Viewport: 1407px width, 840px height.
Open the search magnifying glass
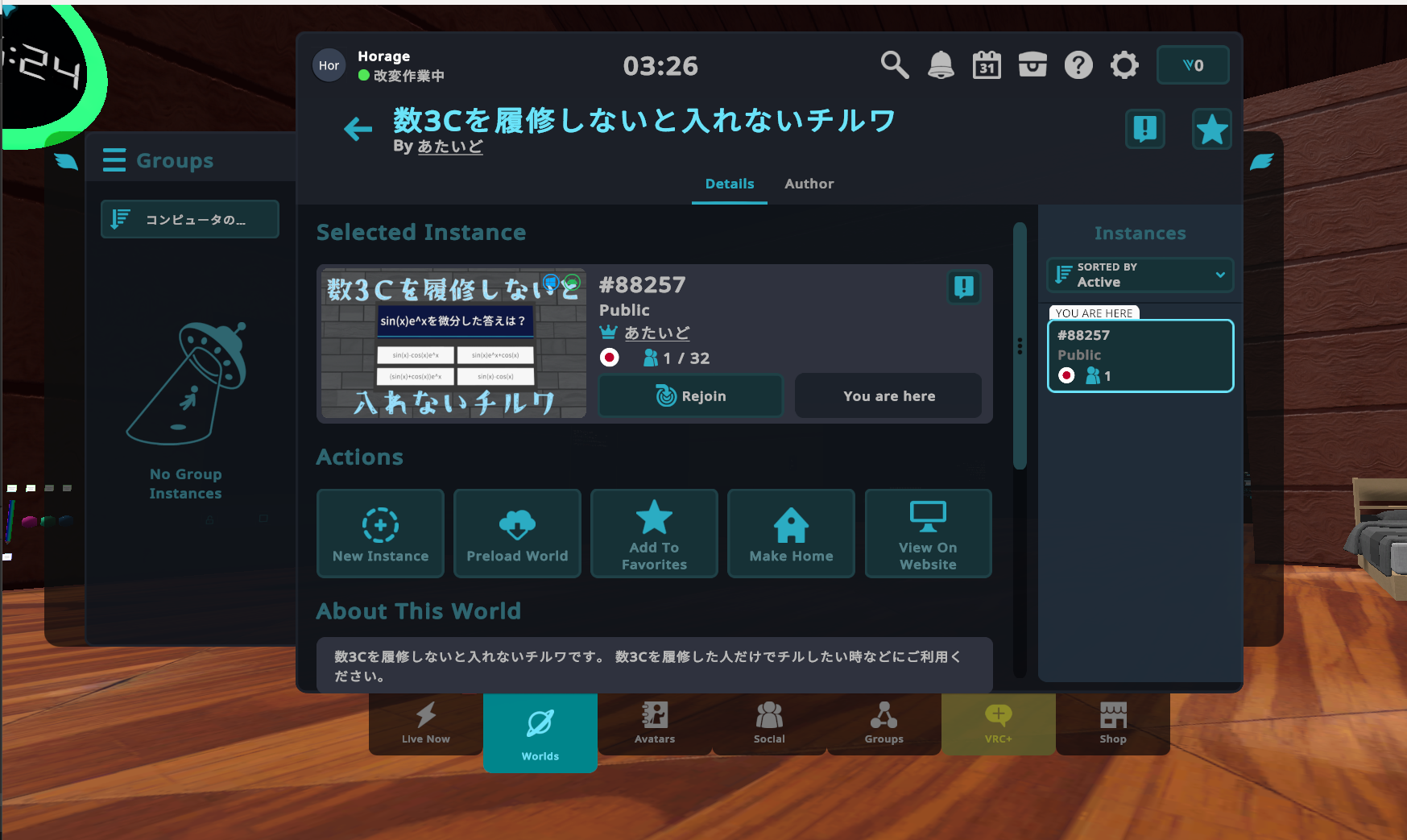[894, 65]
